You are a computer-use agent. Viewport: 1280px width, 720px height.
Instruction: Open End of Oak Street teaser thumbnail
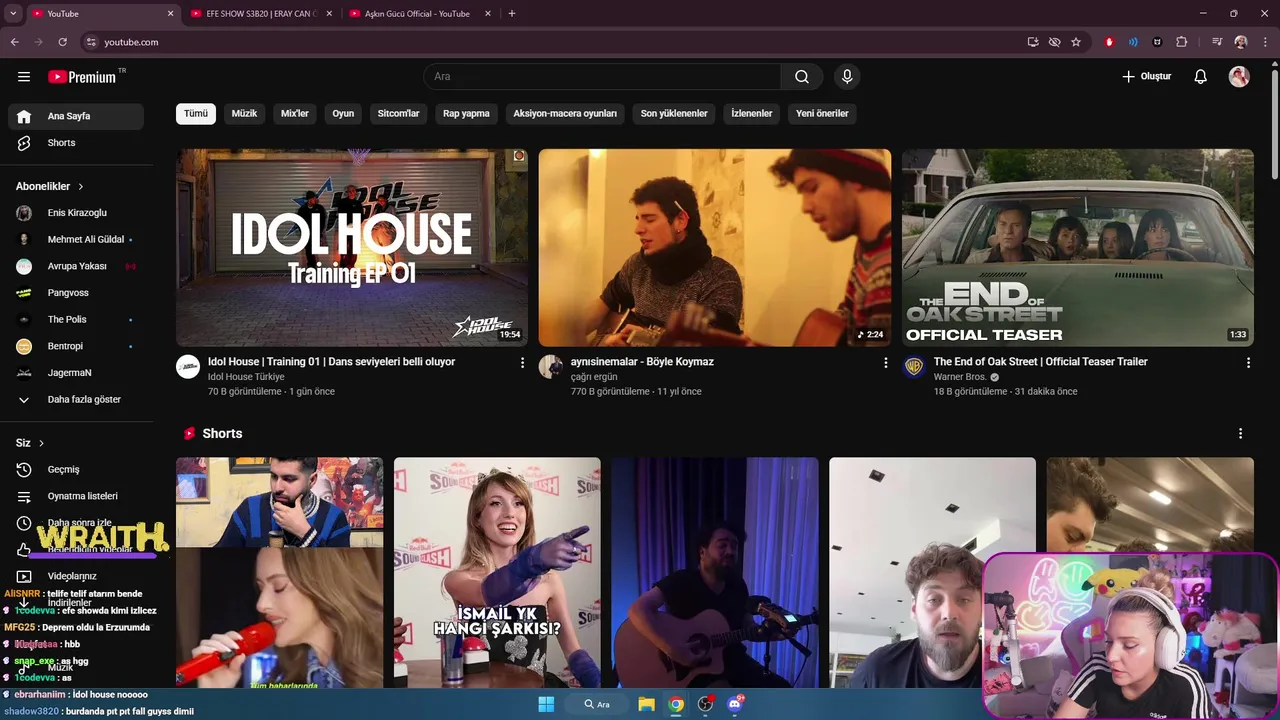(x=1078, y=248)
